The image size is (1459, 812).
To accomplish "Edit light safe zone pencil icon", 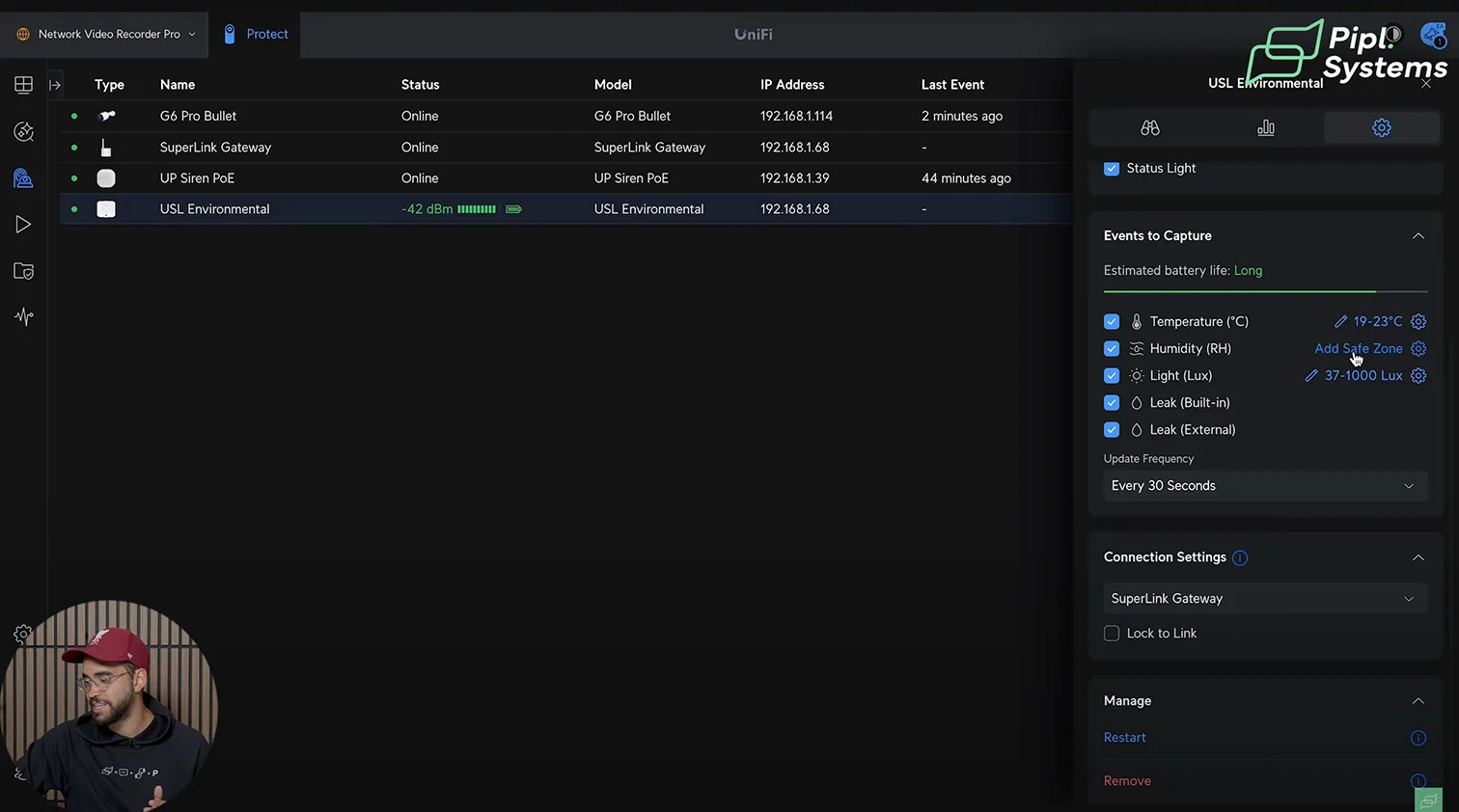I will [1311, 375].
